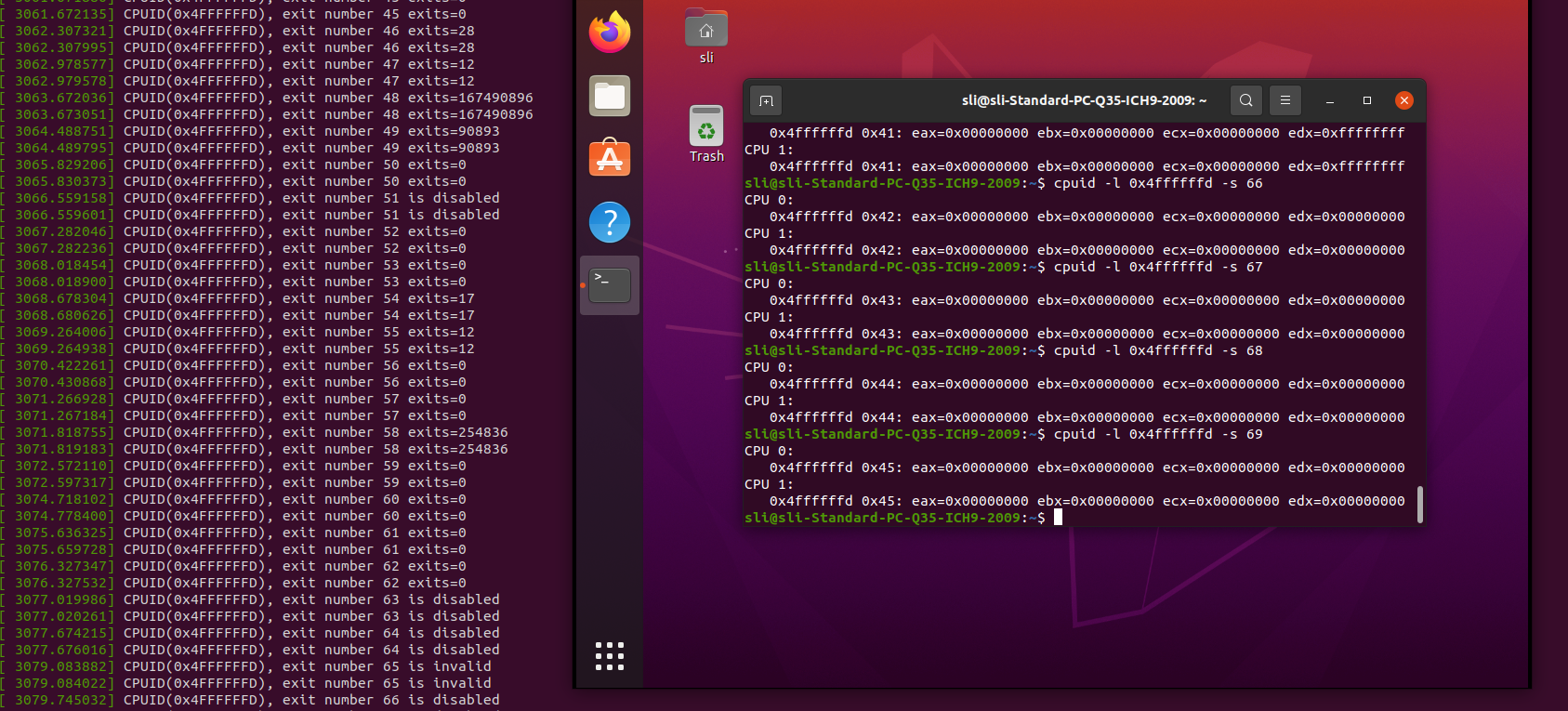Click the log line timestamped 3066.559158

tap(250, 198)
